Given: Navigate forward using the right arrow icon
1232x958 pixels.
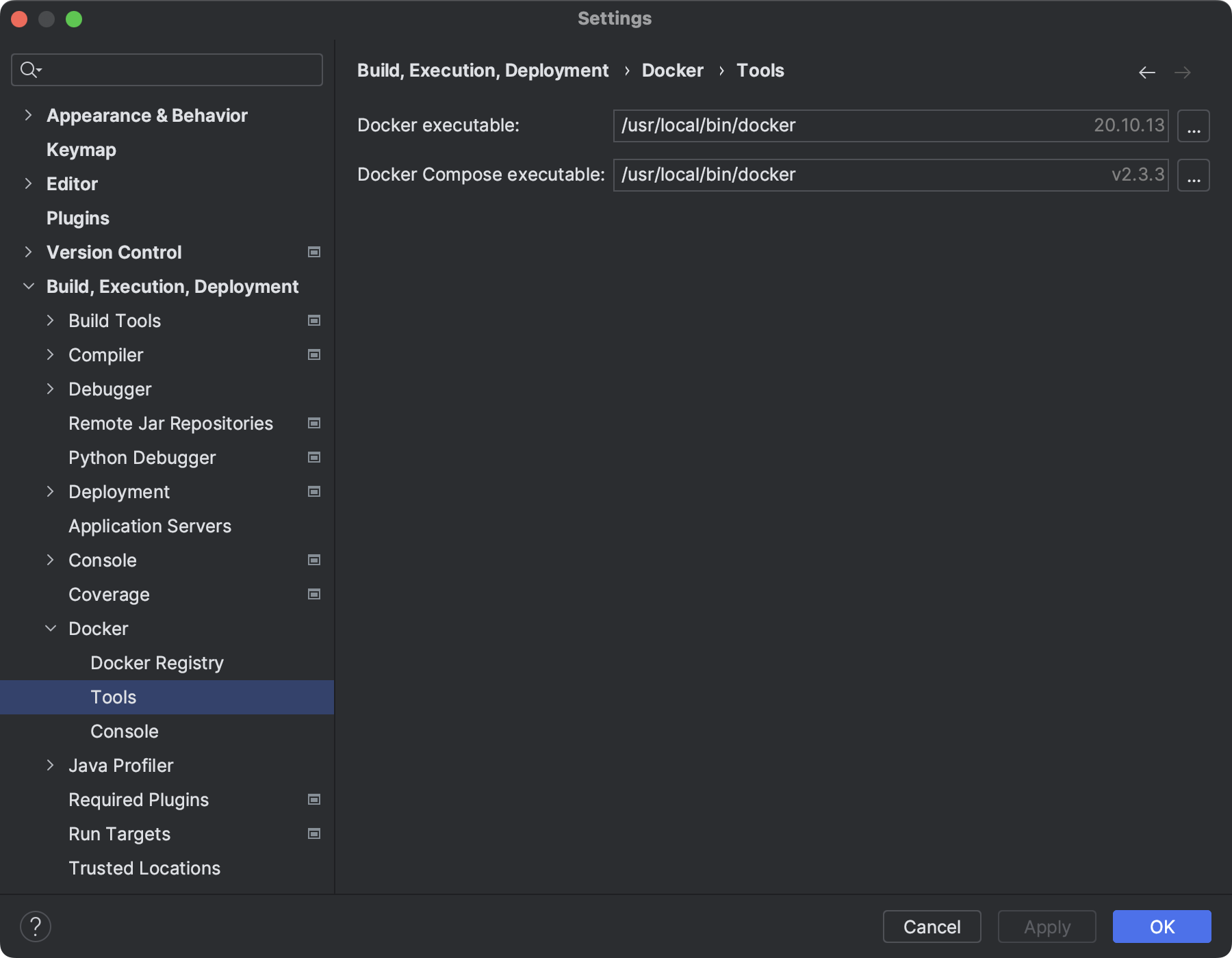Looking at the screenshot, I should (1184, 72).
